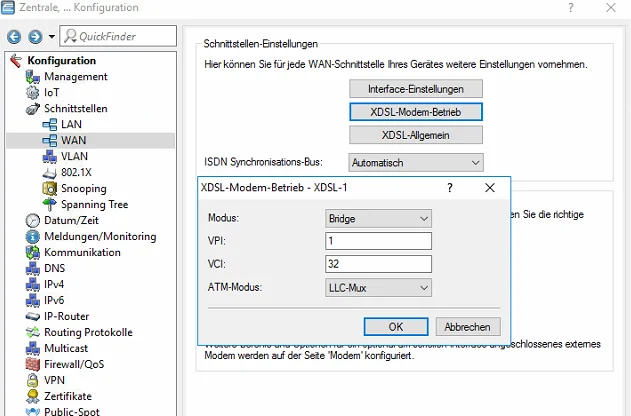Click the IP-Router icon
This screenshot has width=631, height=416.
coord(33,316)
